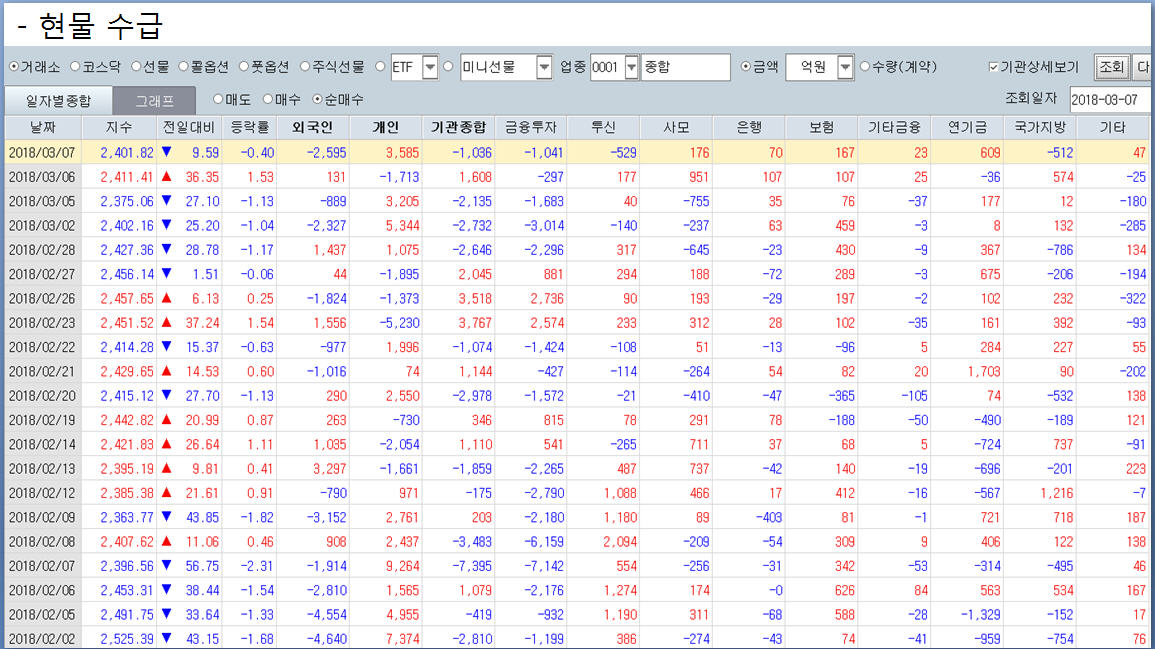Choose the 주식선물 radio option
Screen dimensions: 1155x649
[307, 67]
